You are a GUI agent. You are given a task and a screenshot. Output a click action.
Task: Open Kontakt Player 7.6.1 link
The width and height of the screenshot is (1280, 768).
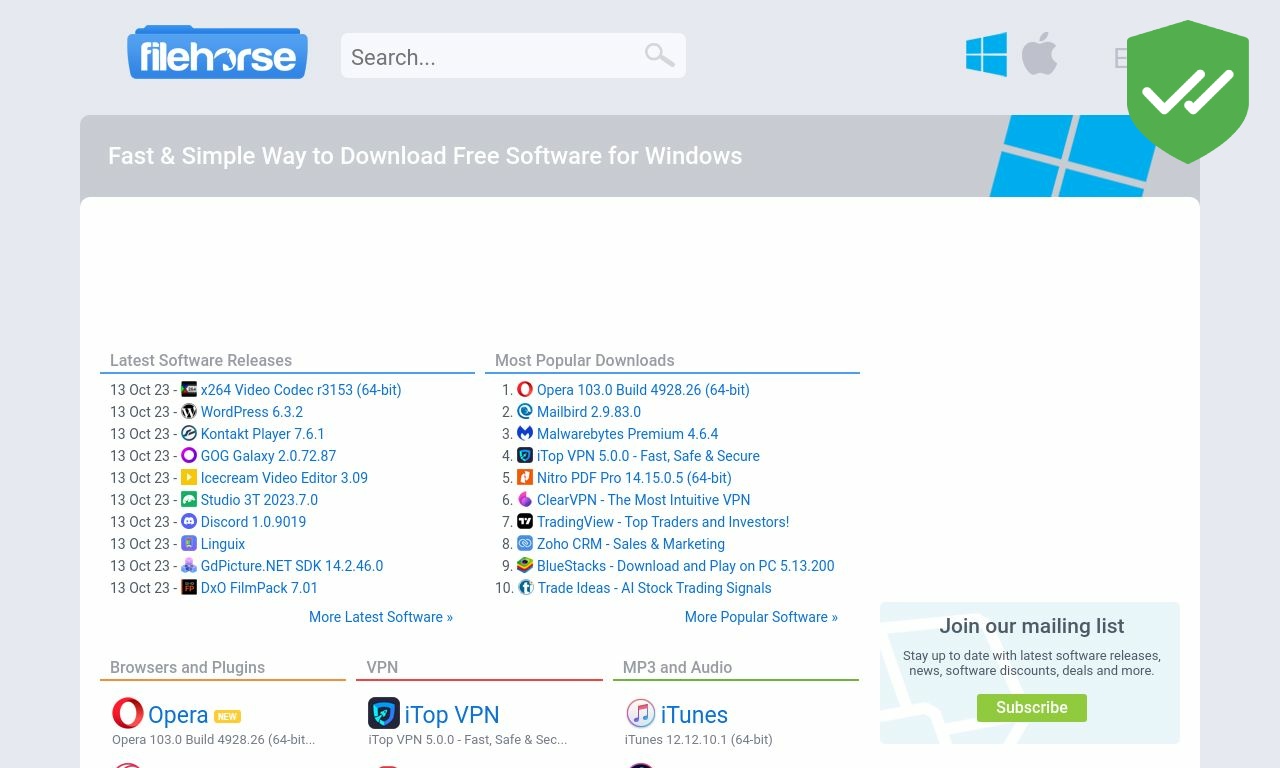pos(263,434)
